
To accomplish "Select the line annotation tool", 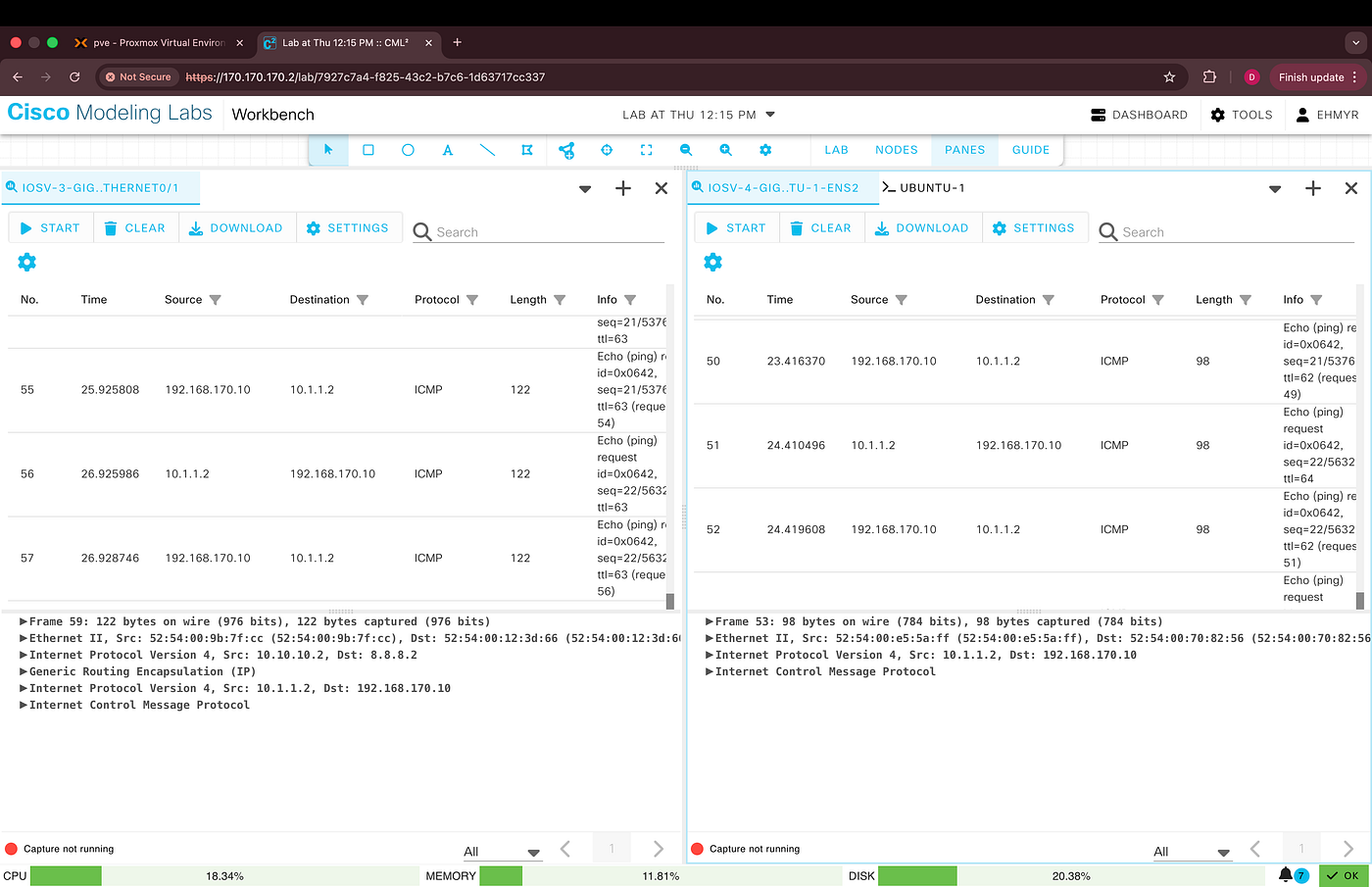I will point(487,150).
